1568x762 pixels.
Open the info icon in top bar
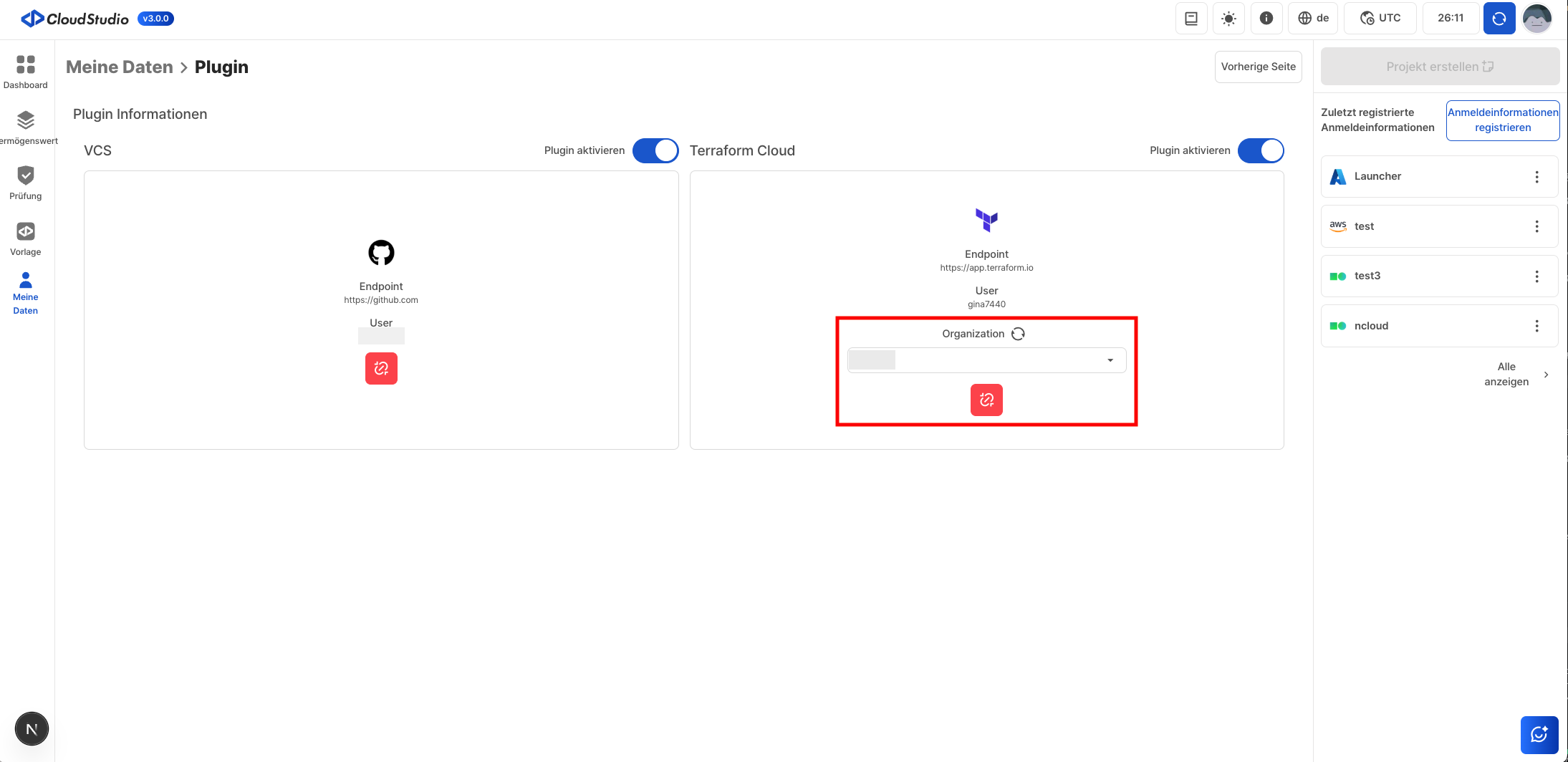click(1266, 19)
